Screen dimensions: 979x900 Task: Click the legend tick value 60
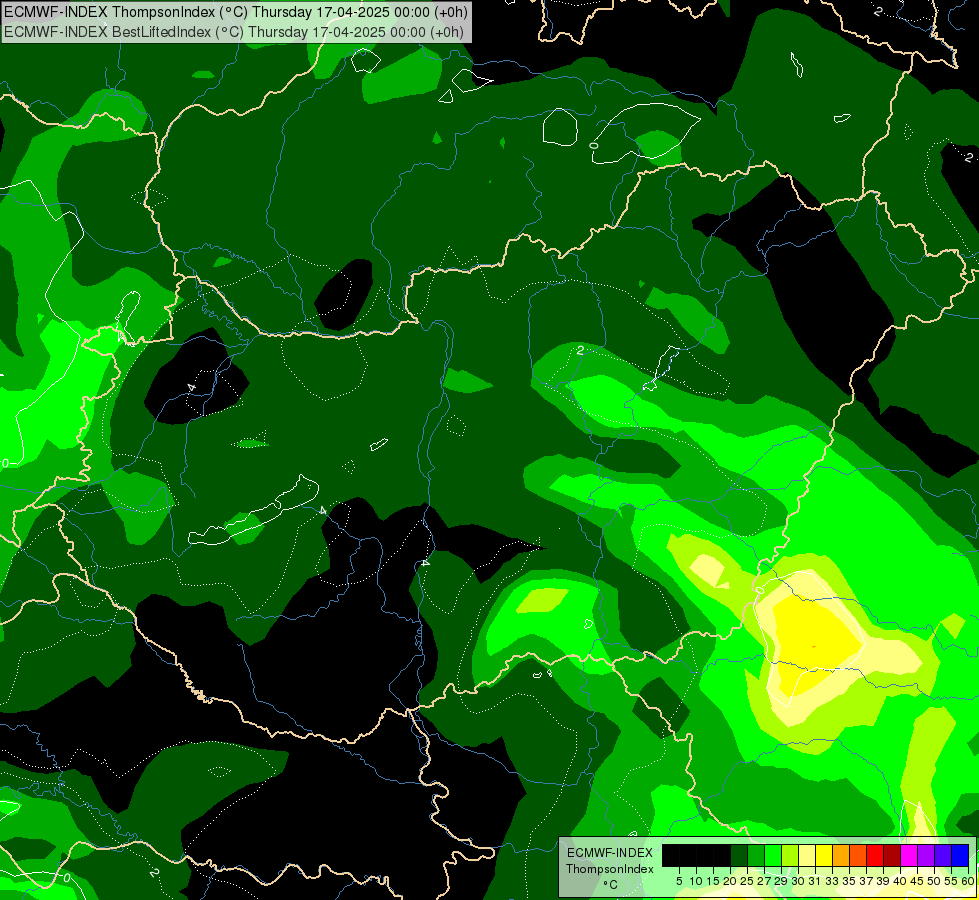coord(968,881)
